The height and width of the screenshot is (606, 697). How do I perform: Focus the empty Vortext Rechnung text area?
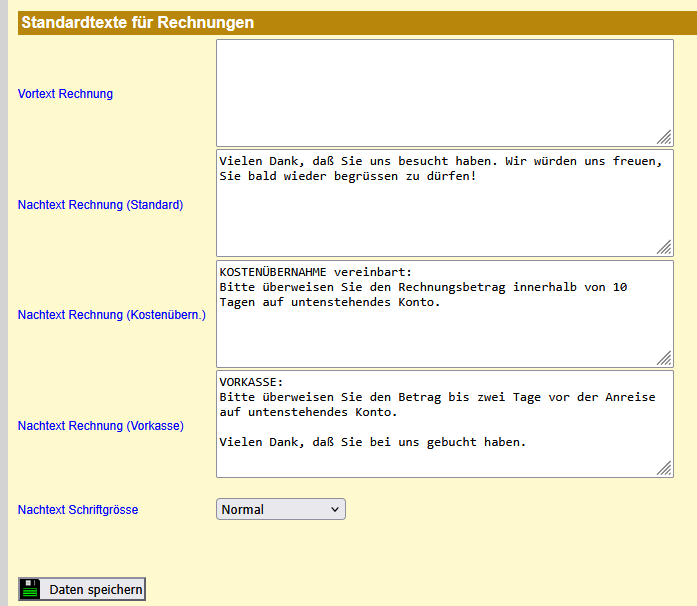445,93
